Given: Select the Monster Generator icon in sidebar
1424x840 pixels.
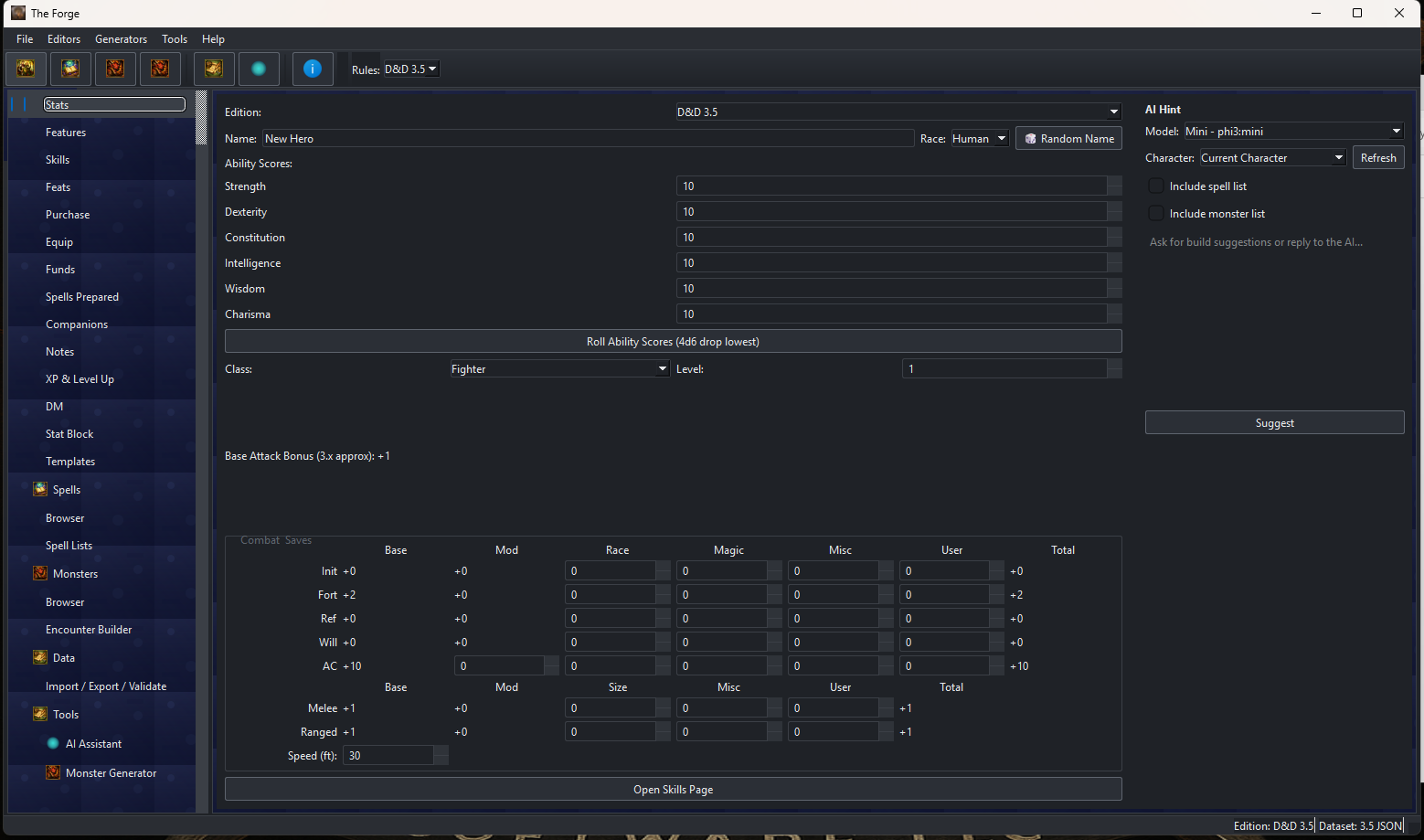Looking at the screenshot, I should point(53,772).
